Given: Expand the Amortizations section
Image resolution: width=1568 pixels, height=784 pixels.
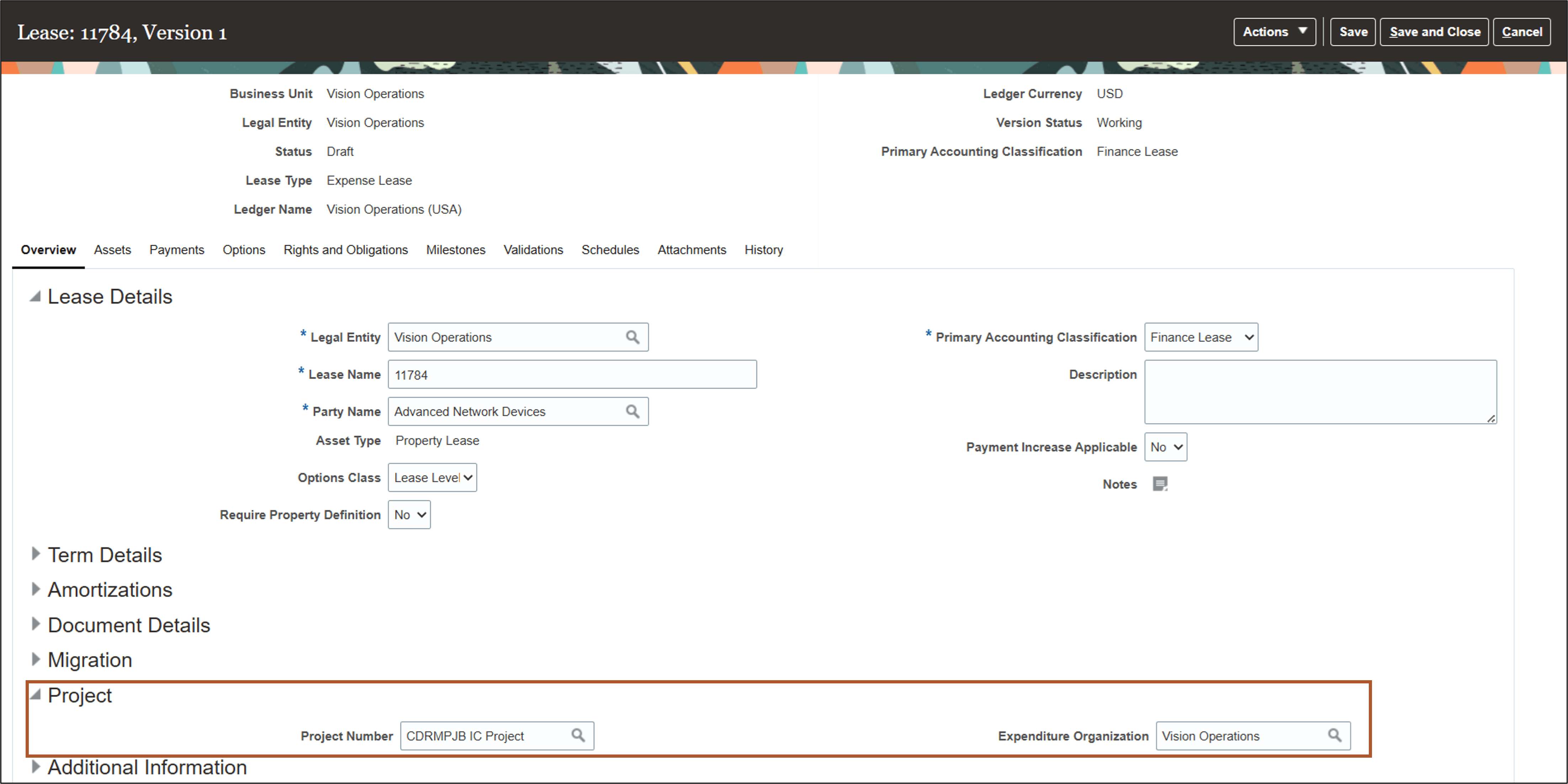Looking at the screenshot, I should pos(36,589).
